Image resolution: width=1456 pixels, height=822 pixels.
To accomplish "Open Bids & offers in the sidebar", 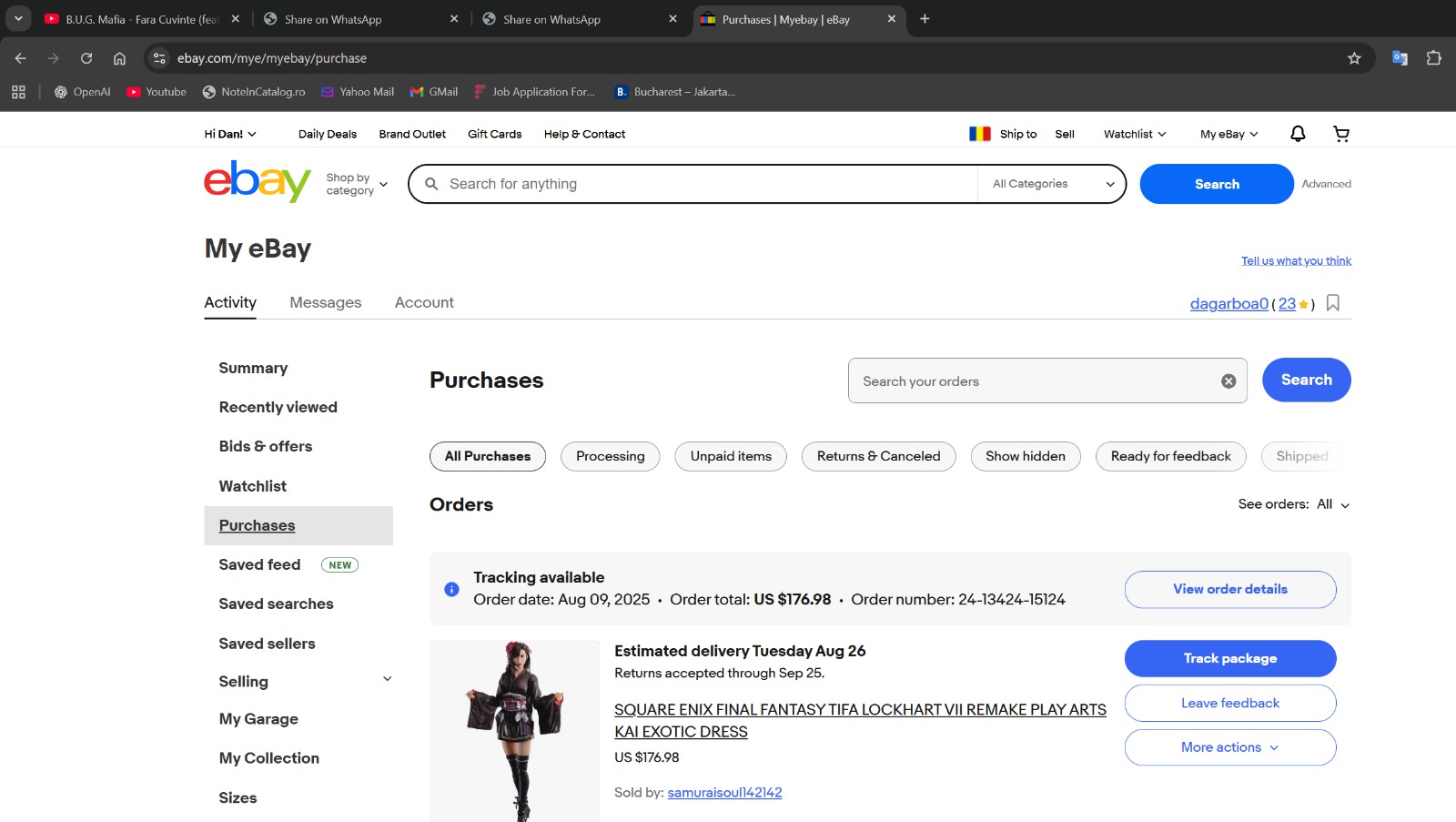I will tap(266, 446).
